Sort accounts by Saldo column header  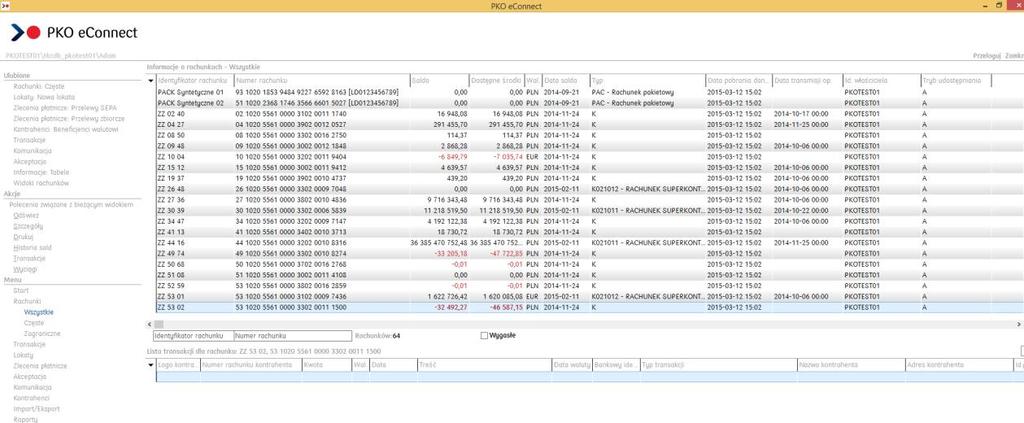[439, 81]
